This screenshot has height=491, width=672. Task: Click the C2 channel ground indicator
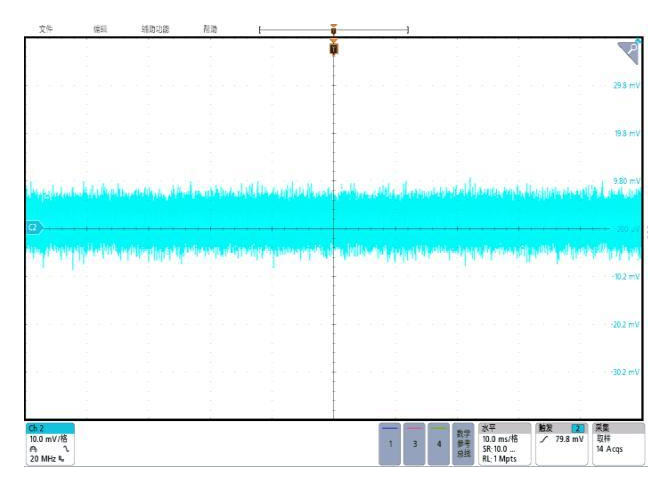[x=34, y=228]
